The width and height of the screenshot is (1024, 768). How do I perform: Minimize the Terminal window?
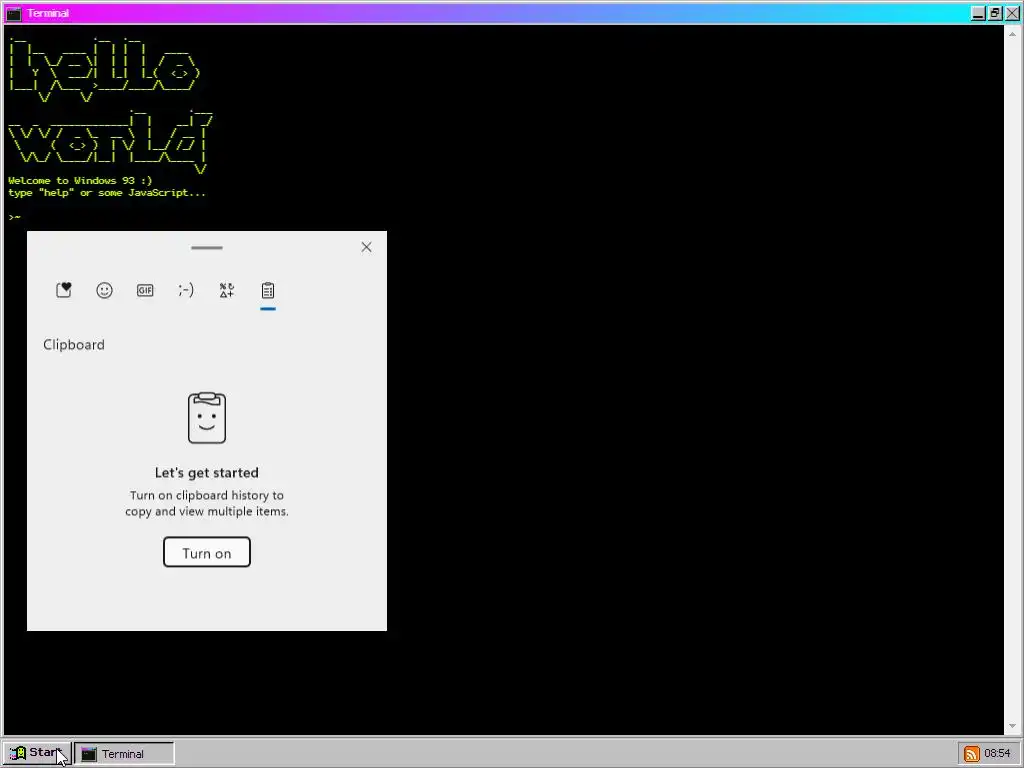[978, 13]
